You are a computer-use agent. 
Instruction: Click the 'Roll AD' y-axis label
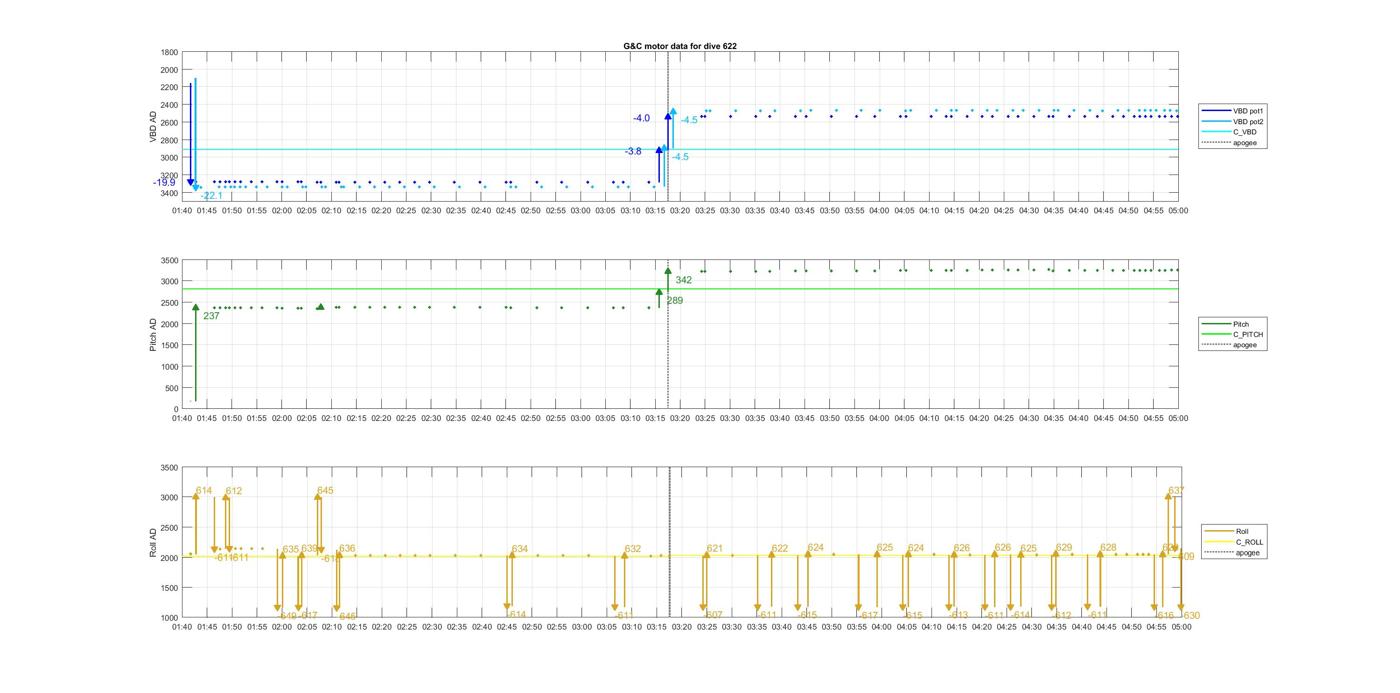click(153, 542)
